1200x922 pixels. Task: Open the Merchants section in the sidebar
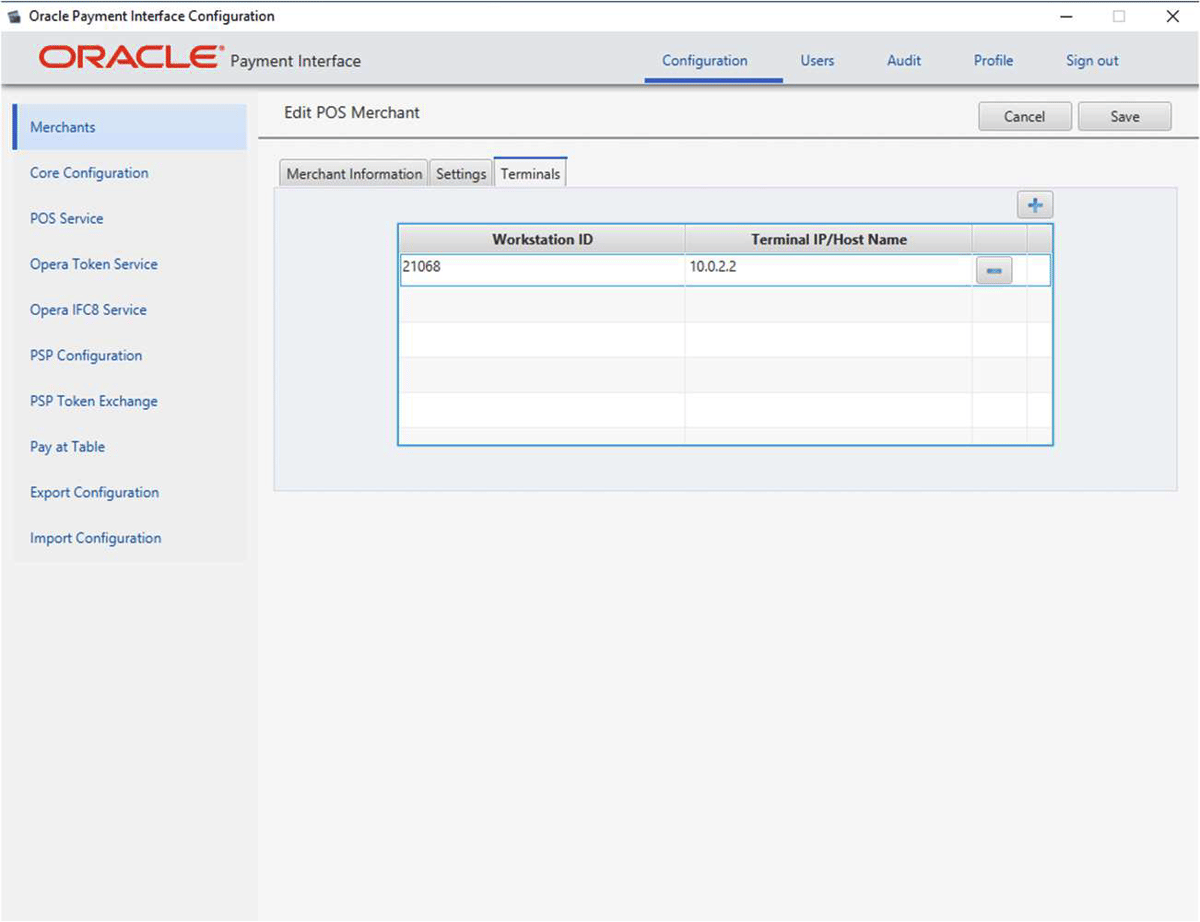coord(62,127)
